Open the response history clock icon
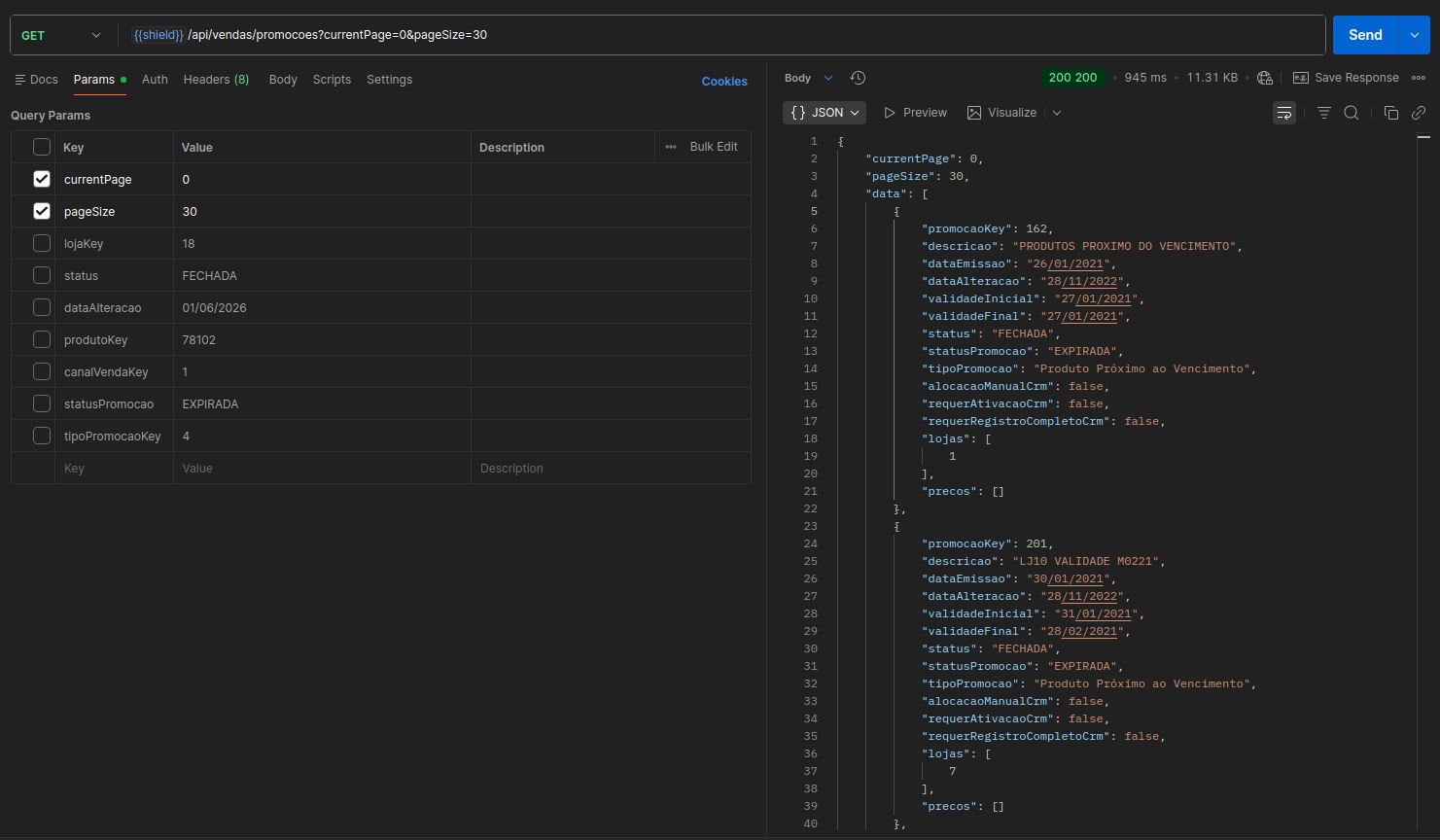The height and width of the screenshot is (840, 1440). pyautogui.click(x=858, y=78)
